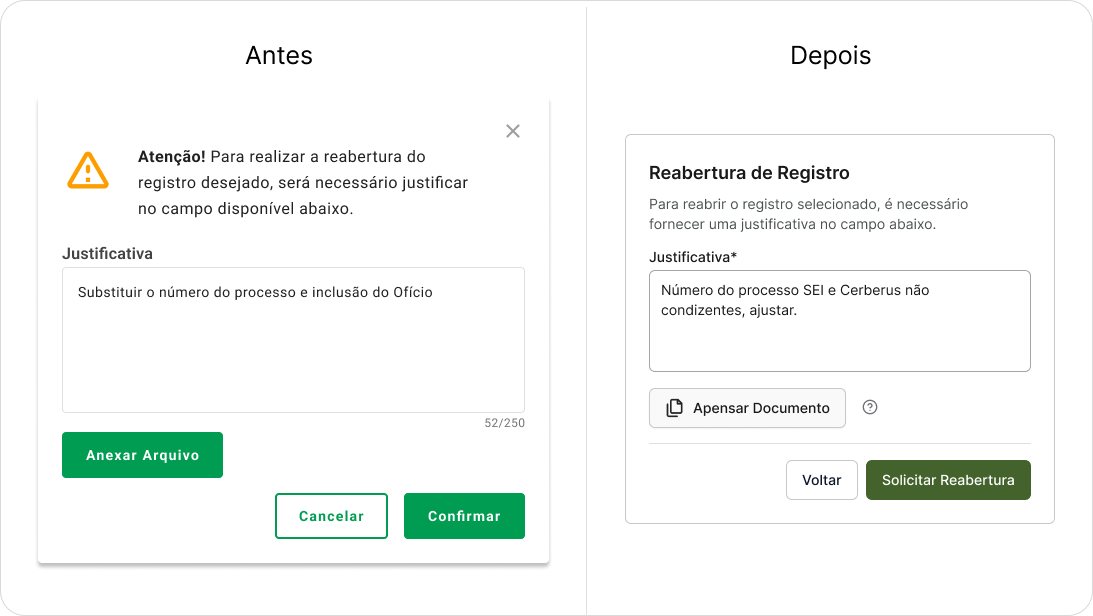Click the 52/250 character counter
Image resolution: width=1093 pixels, height=616 pixels.
[x=504, y=423]
